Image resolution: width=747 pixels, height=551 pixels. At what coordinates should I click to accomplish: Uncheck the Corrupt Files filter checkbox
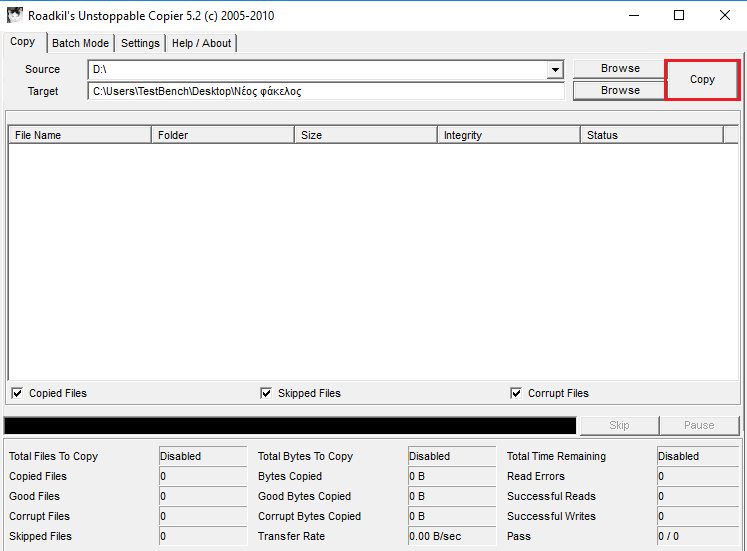click(x=515, y=393)
